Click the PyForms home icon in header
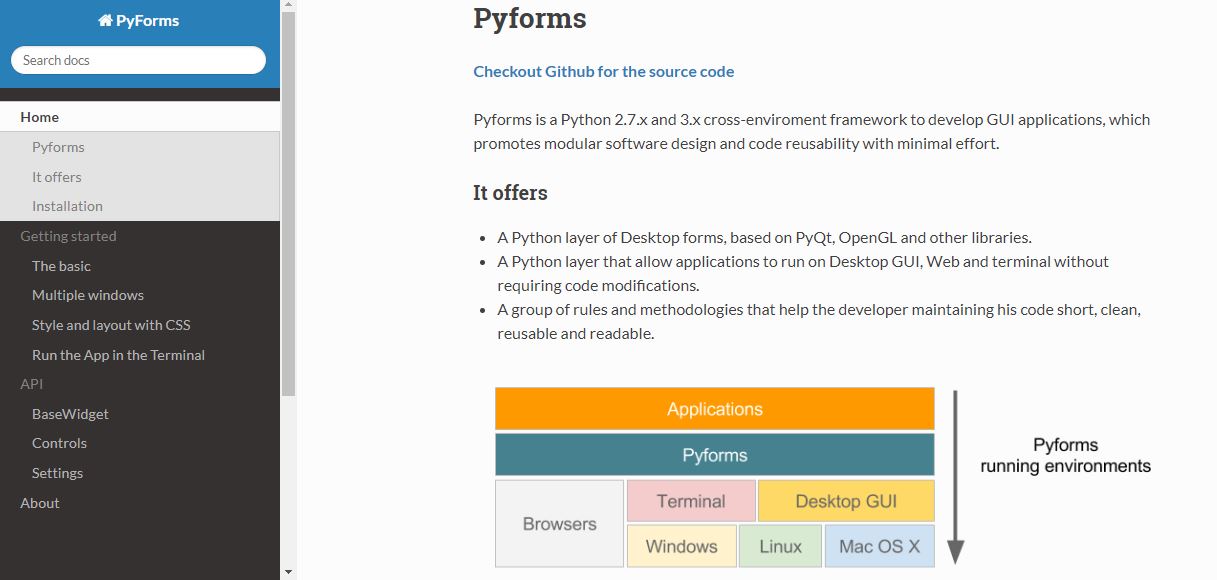Image resolution: width=1217 pixels, height=580 pixels. (x=105, y=21)
